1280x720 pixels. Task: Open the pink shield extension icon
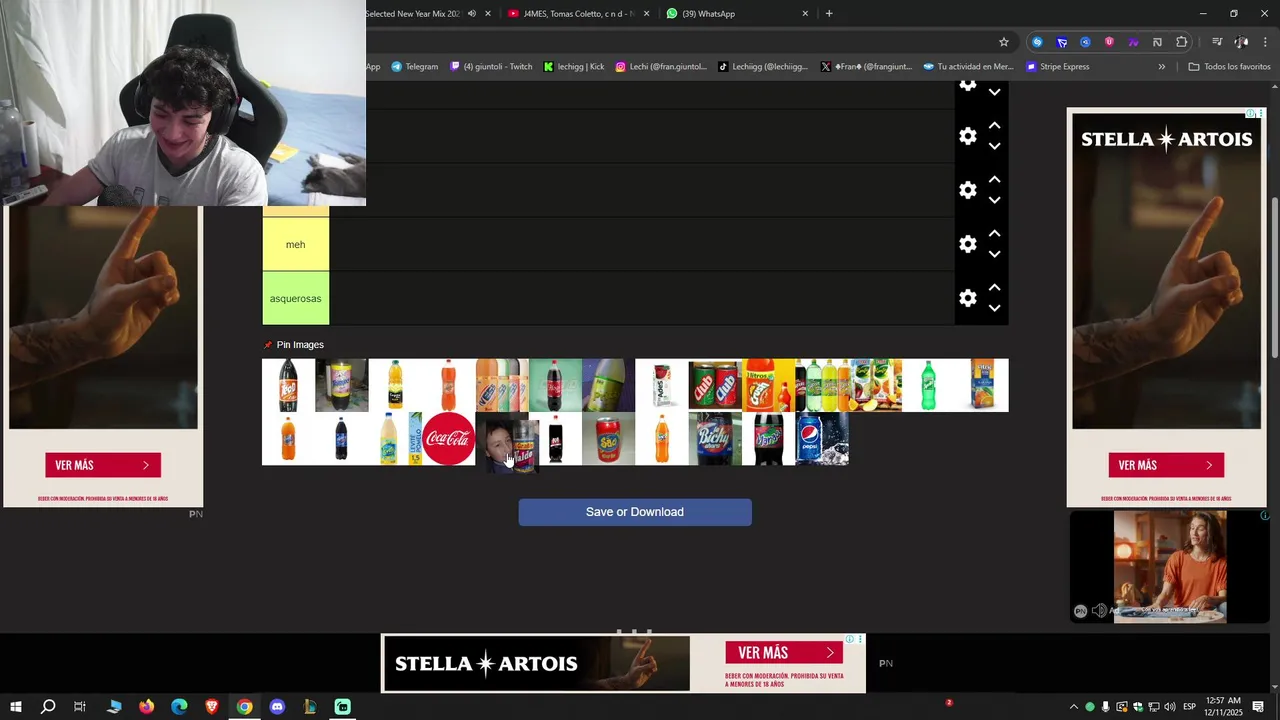pyautogui.click(x=1109, y=42)
